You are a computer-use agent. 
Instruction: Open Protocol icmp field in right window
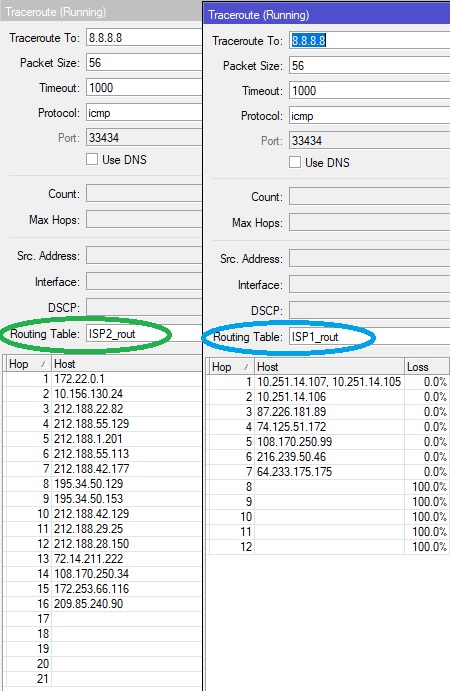(x=369, y=116)
